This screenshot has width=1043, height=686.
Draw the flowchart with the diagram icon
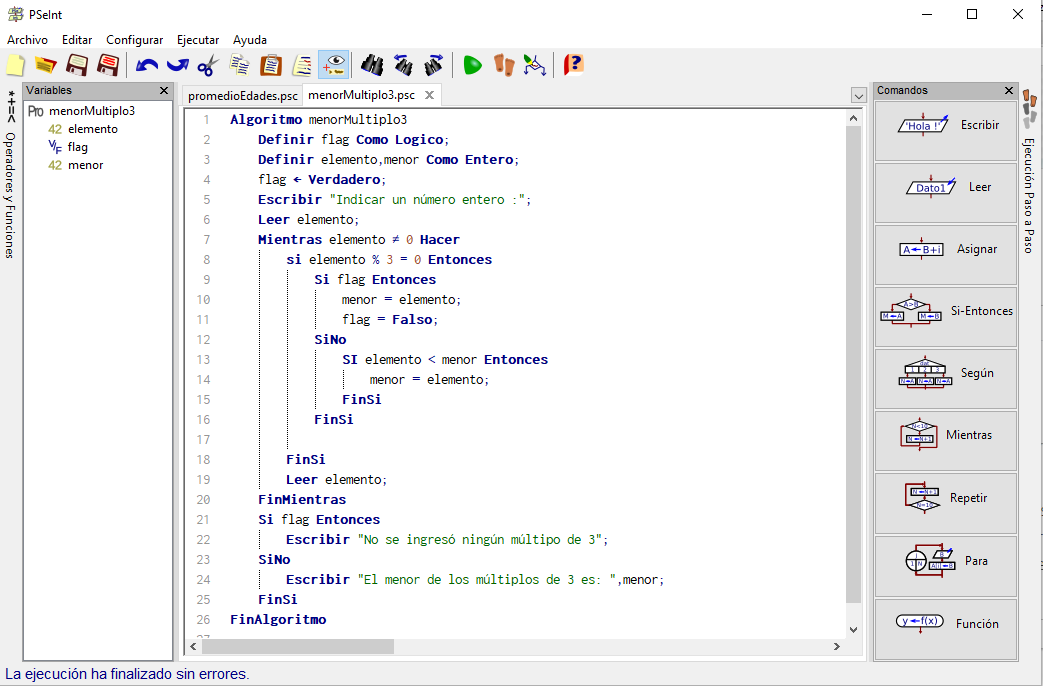(535, 65)
